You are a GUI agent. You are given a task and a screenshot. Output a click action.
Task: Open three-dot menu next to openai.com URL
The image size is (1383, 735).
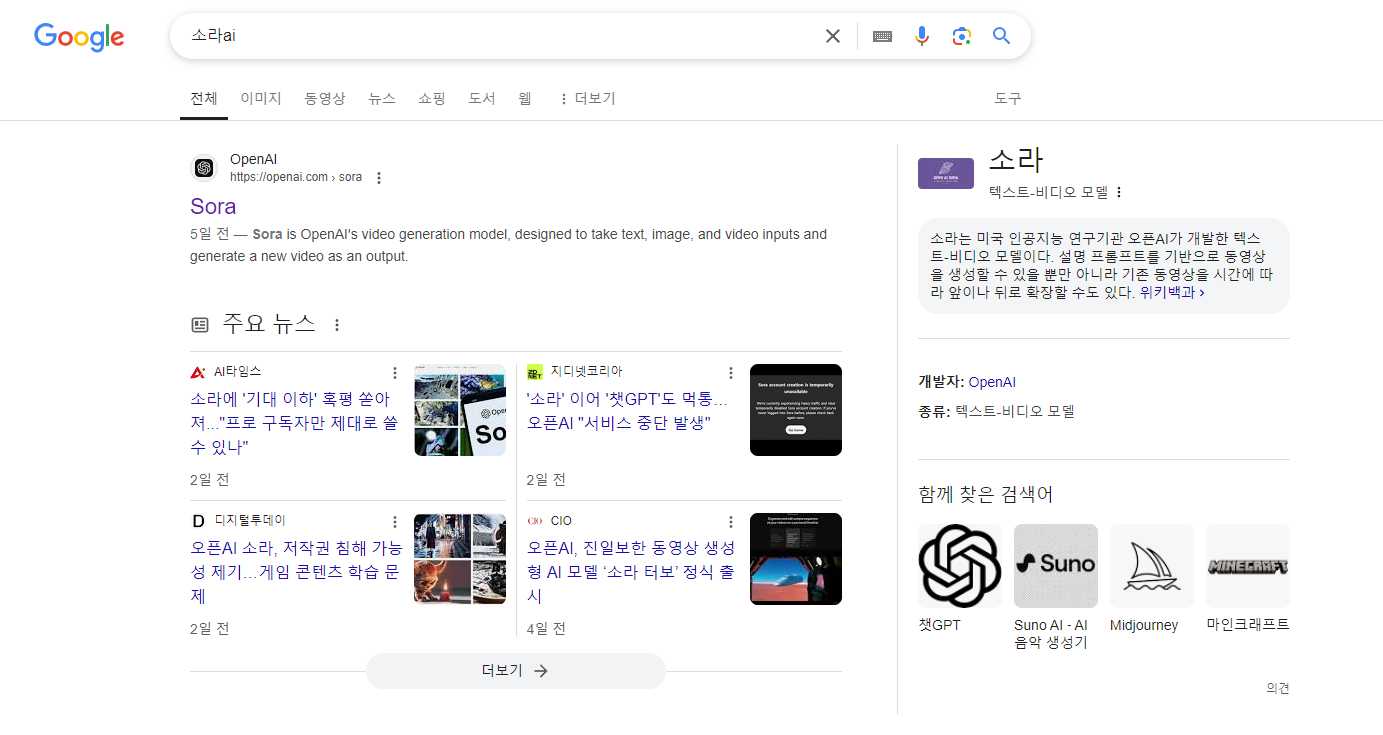[378, 178]
